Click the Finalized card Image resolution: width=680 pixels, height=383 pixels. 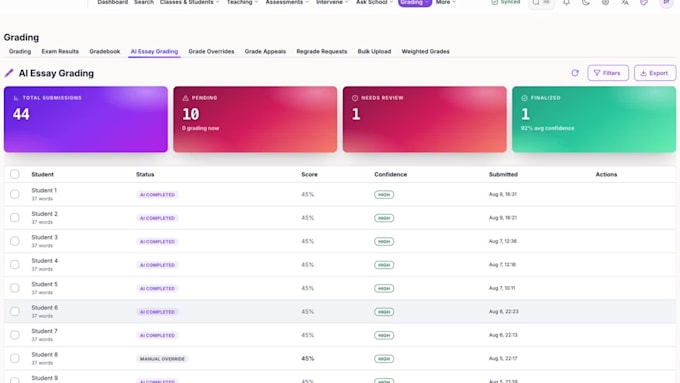point(594,119)
